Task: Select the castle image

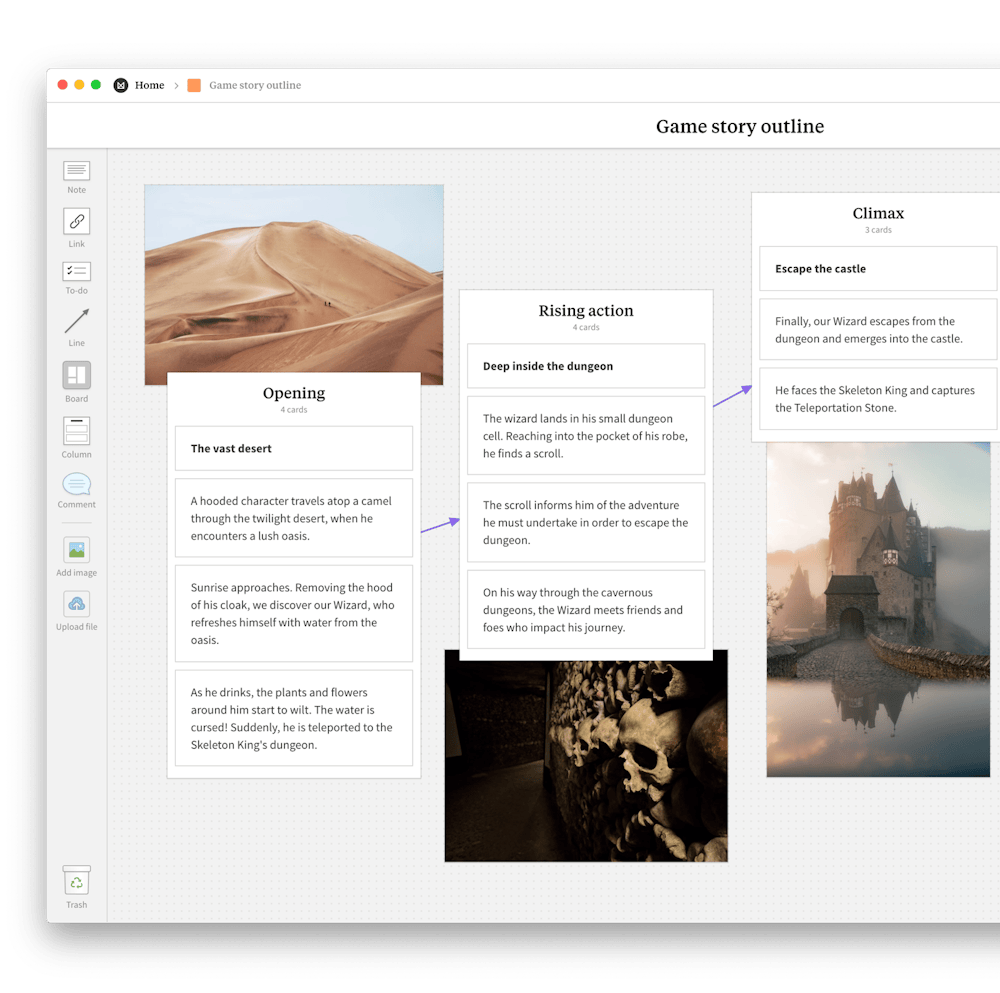Action: 877,608
